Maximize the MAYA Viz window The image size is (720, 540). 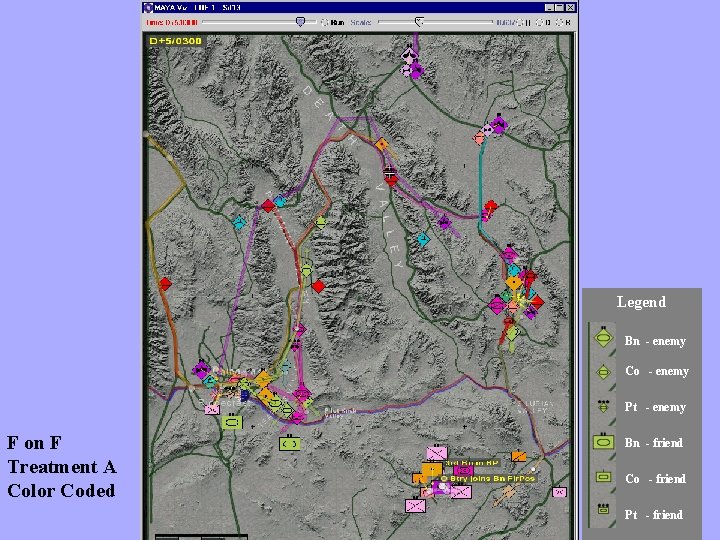pos(560,8)
